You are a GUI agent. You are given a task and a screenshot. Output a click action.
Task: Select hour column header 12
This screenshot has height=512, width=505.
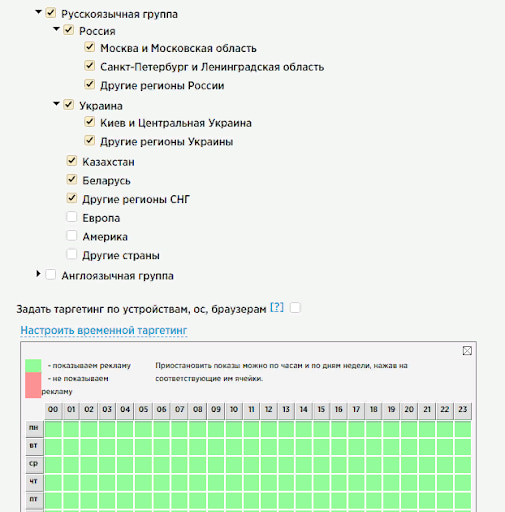269,411
